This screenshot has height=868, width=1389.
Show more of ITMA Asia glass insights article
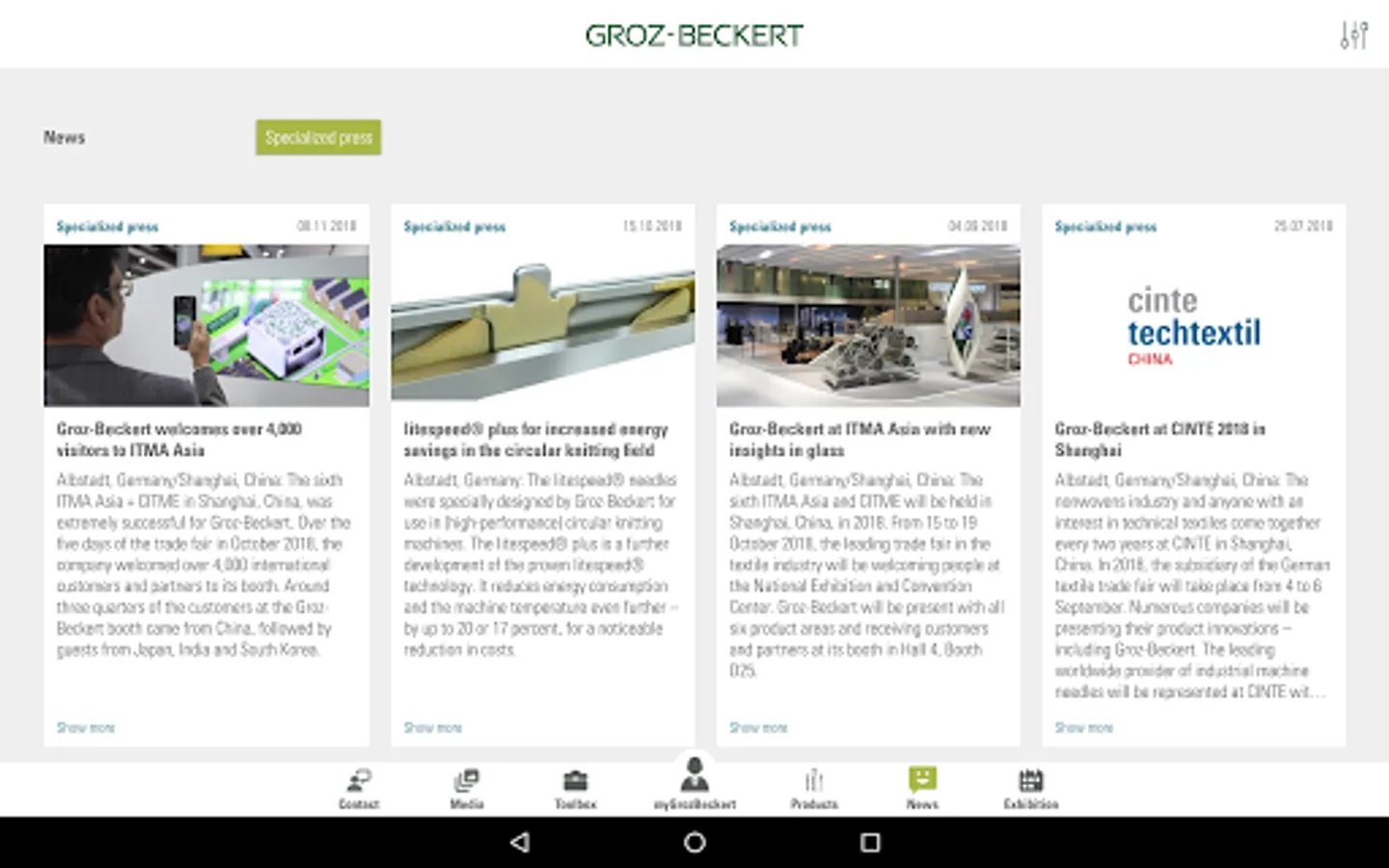pyautogui.click(x=758, y=727)
